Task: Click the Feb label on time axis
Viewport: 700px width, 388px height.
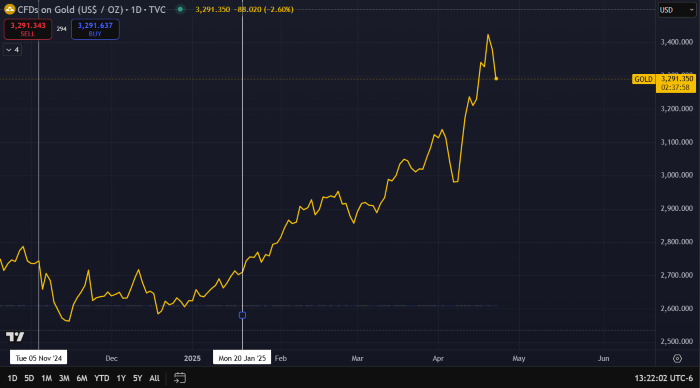Action: click(x=281, y=358)
